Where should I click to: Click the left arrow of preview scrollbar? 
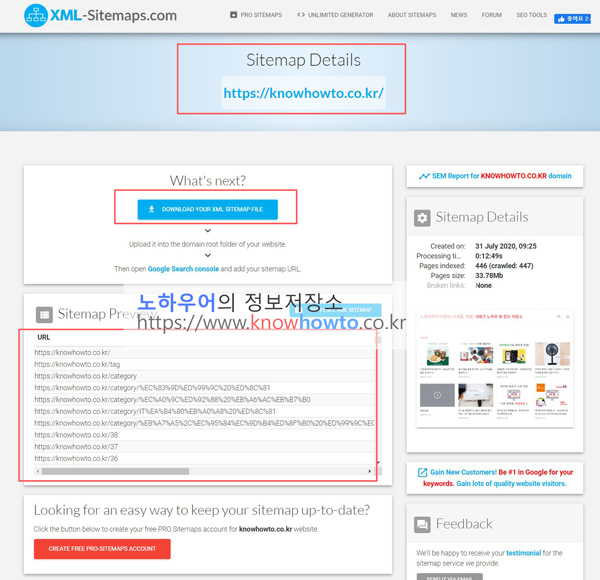click(x=38, y=471)
